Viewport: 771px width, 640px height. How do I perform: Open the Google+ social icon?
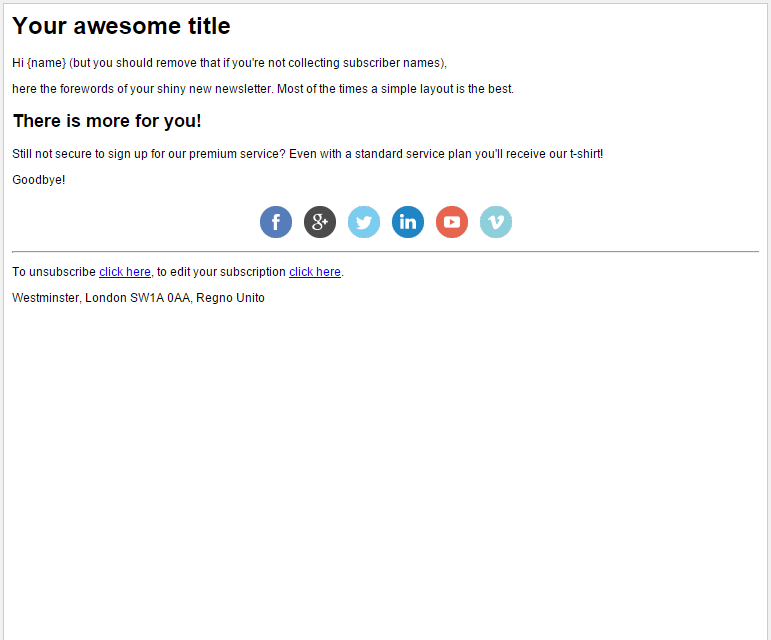coord(320,222)
